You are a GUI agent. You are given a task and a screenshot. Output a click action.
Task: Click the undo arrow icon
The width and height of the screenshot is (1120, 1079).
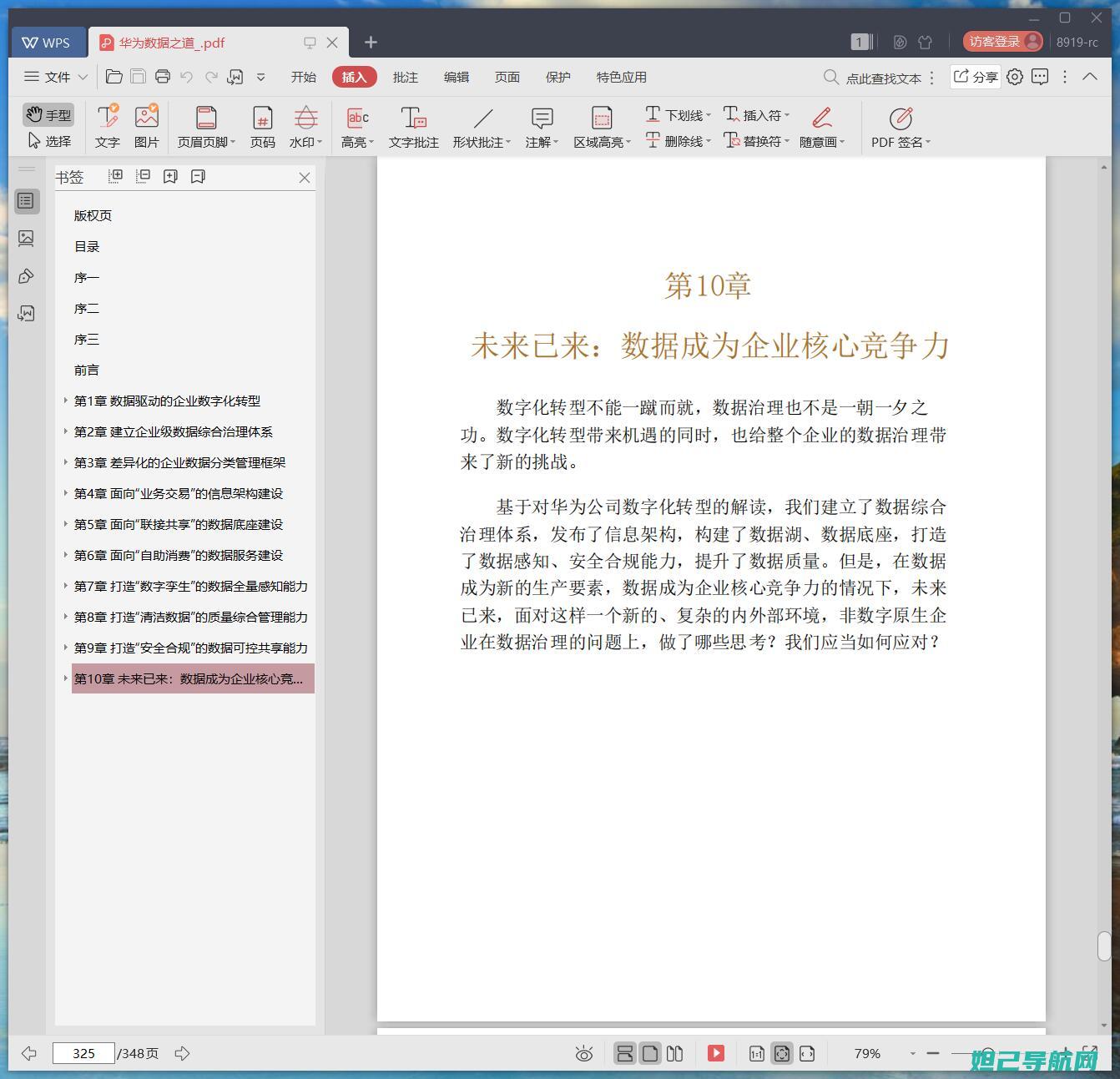[187, 77]
